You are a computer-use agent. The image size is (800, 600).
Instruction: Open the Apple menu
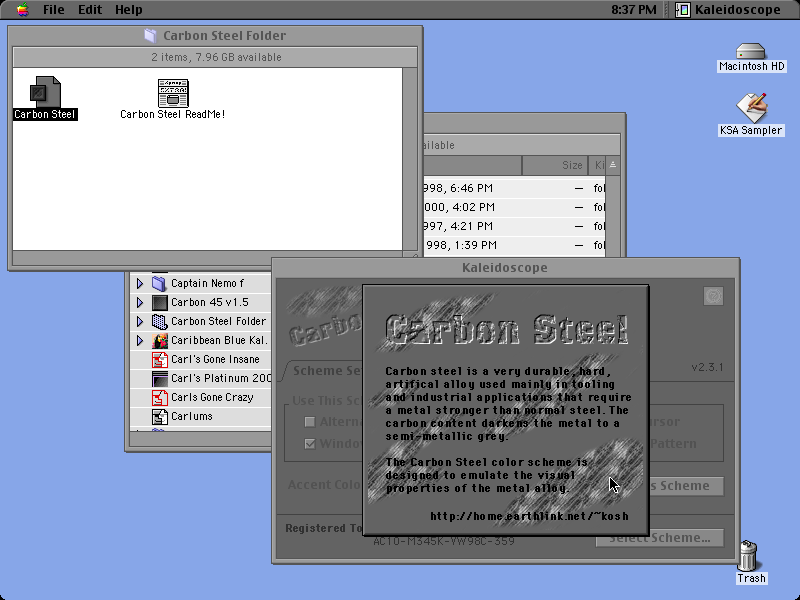(x=22, y=10)
